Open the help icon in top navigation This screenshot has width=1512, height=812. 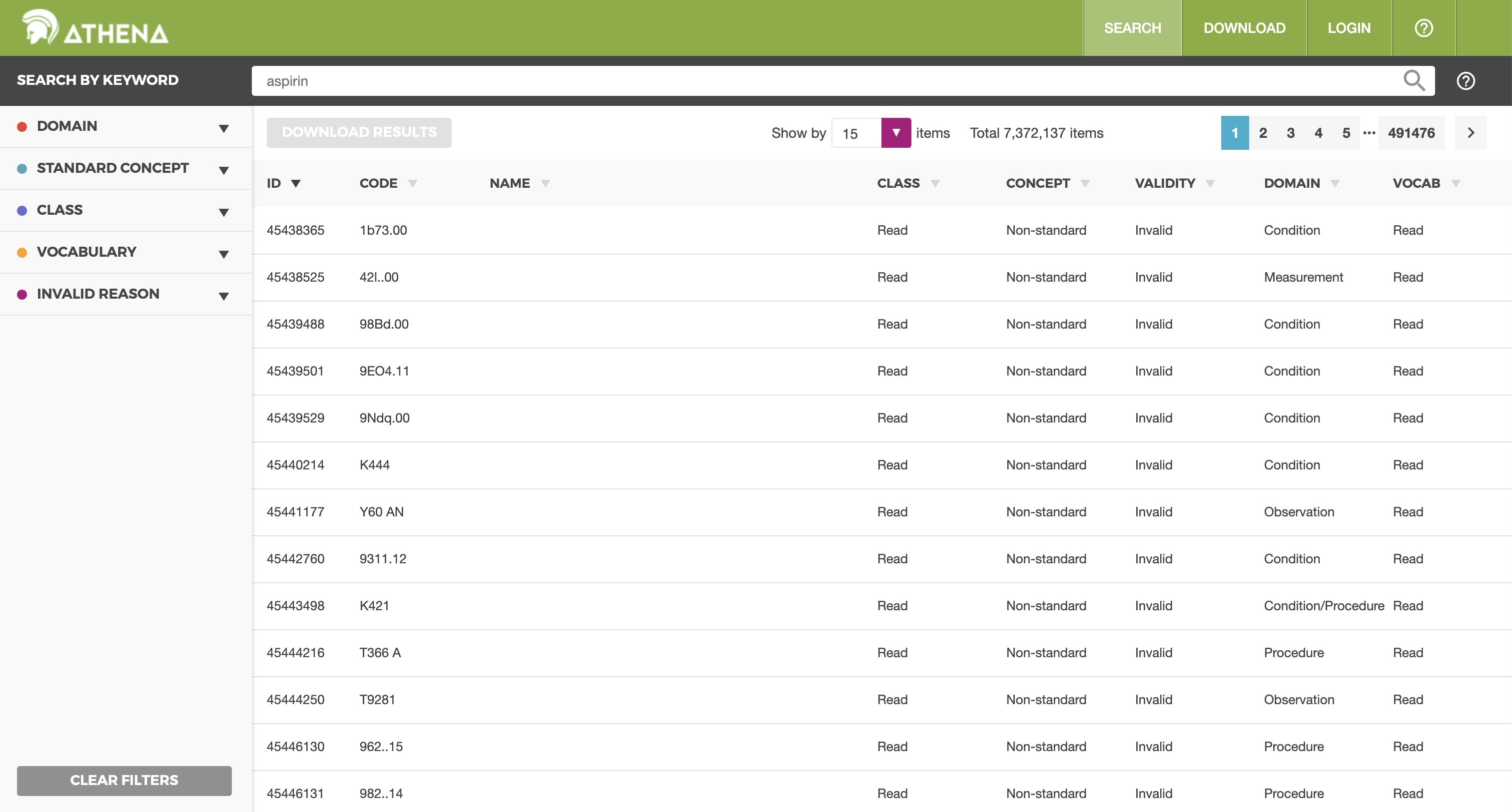point(1424,27)
